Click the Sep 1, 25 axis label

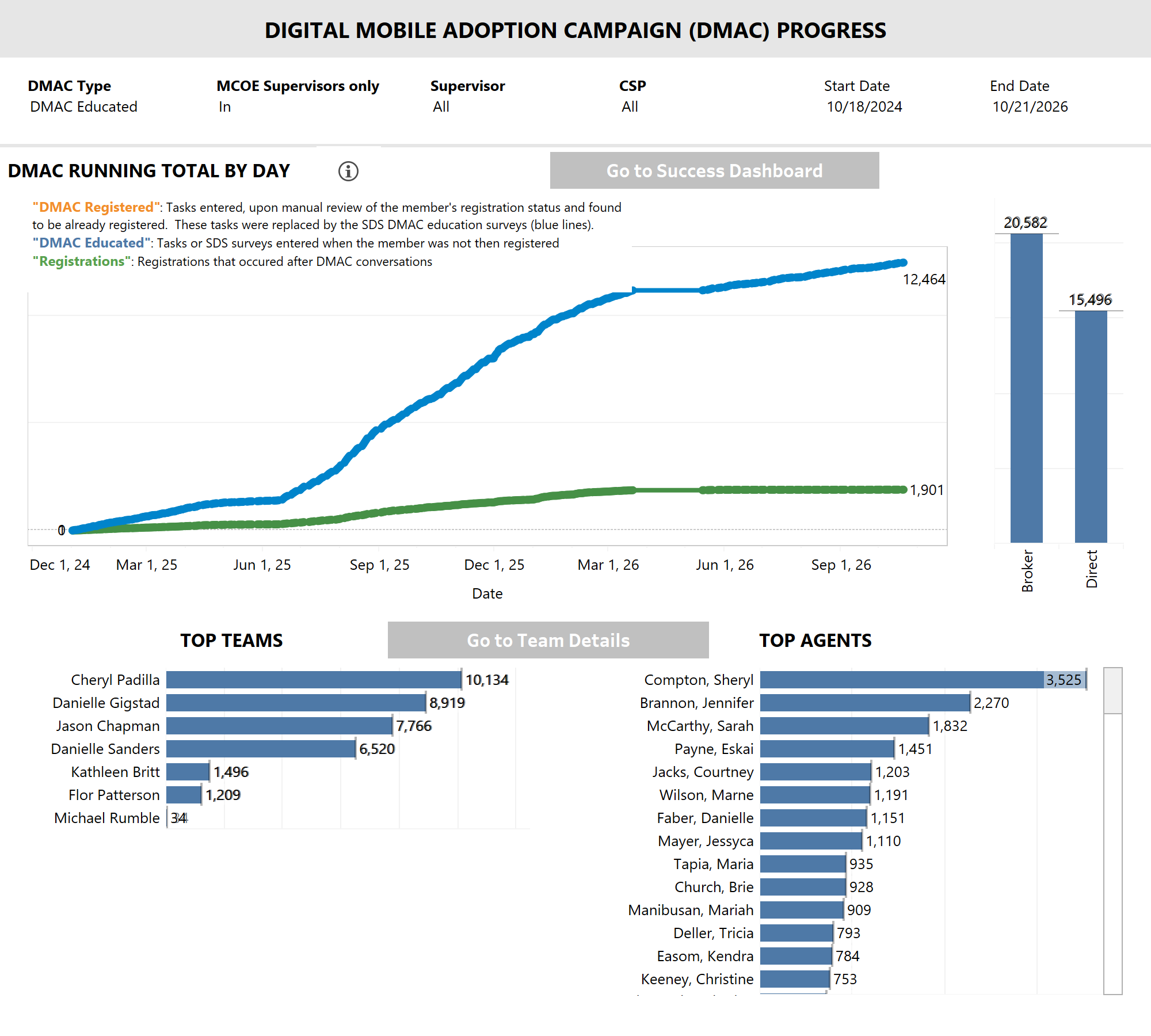pos(380,565)
